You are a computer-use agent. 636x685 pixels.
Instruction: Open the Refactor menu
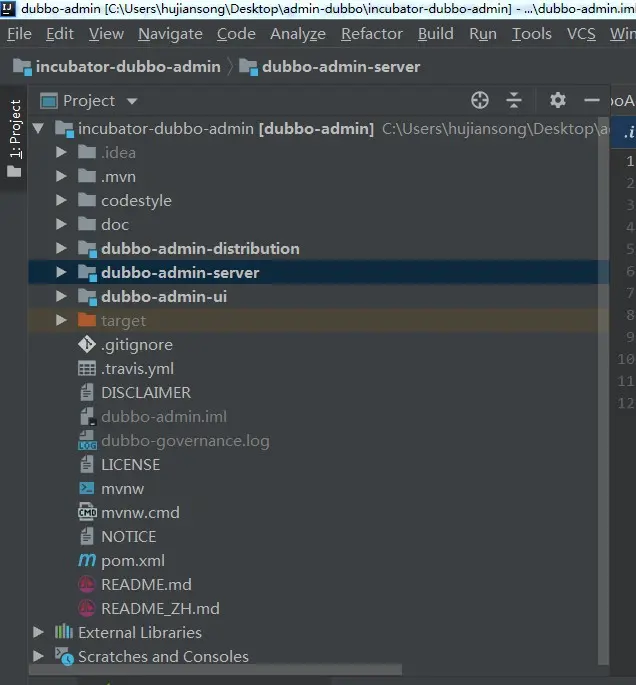pyautogui.click(x=372, y=34)
